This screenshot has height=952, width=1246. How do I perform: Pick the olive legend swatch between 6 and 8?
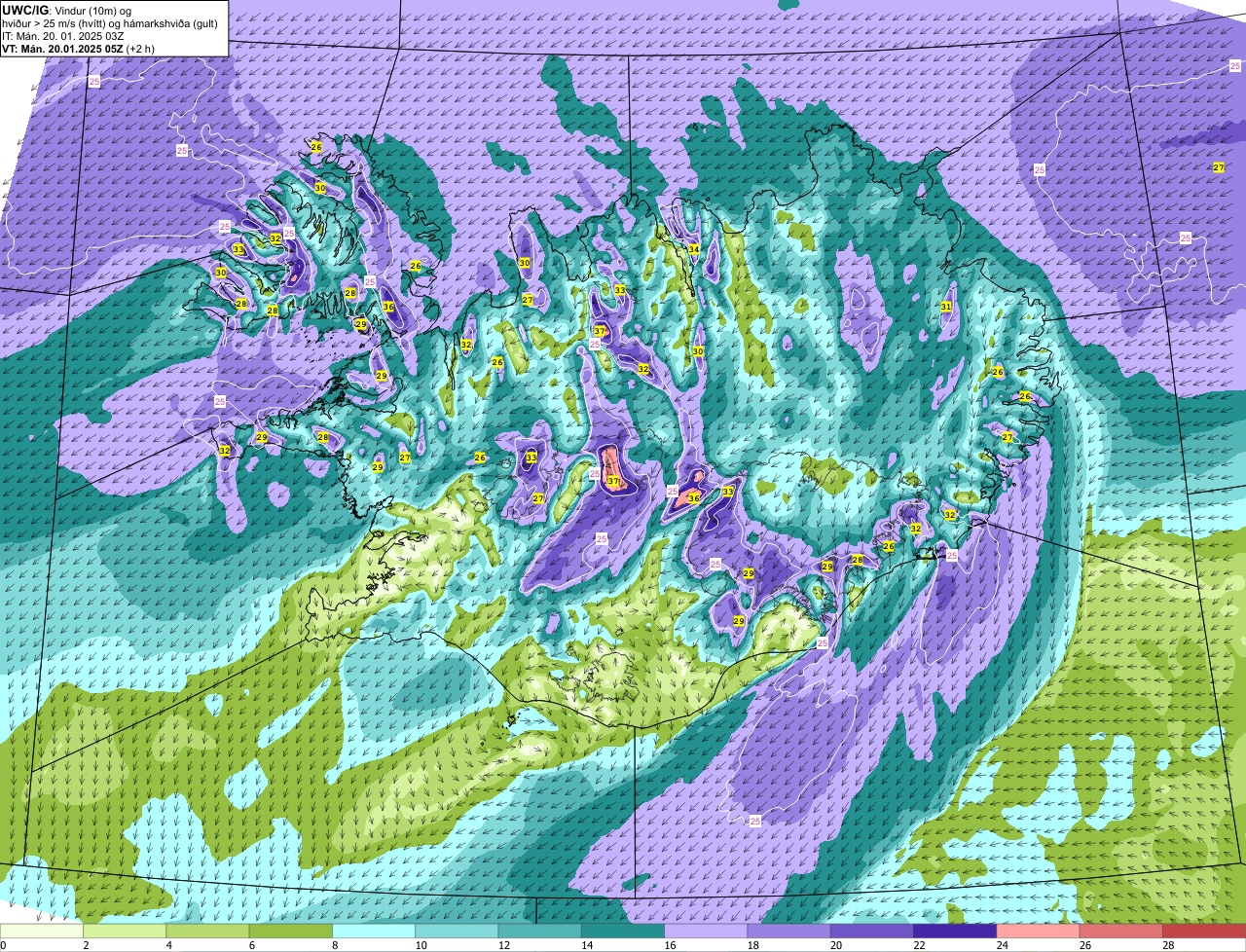click(x=291, y=932)
